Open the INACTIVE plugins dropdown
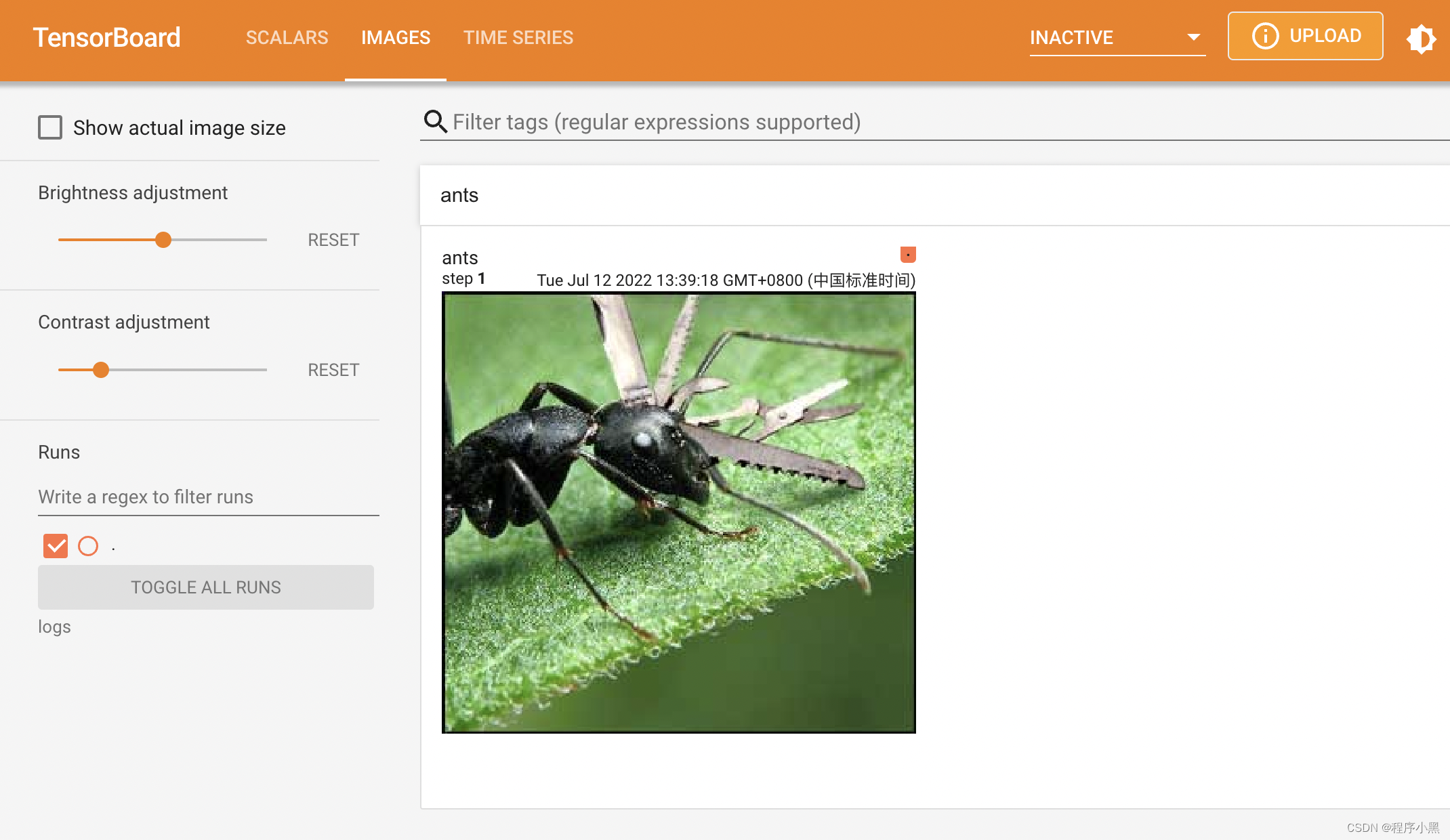This screenshot has height=840, width=1450. click(x=1117, y=38)
